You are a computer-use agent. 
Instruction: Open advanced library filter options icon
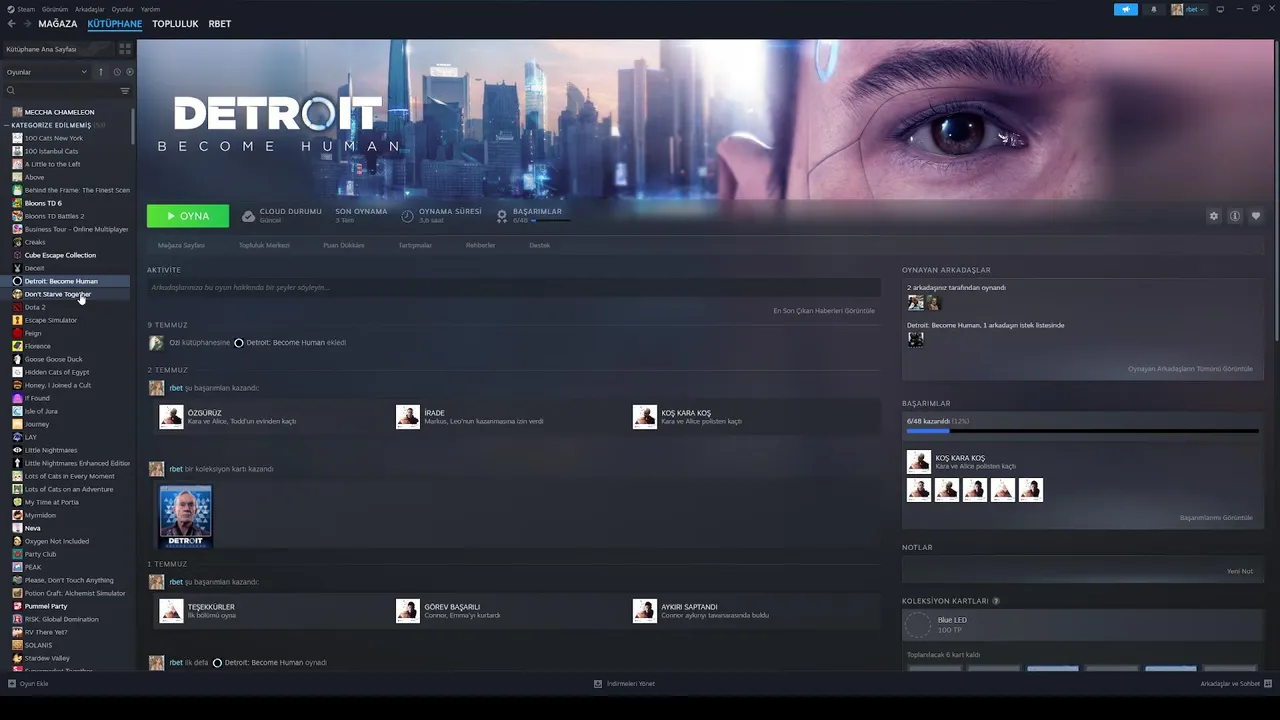(125, 91)
